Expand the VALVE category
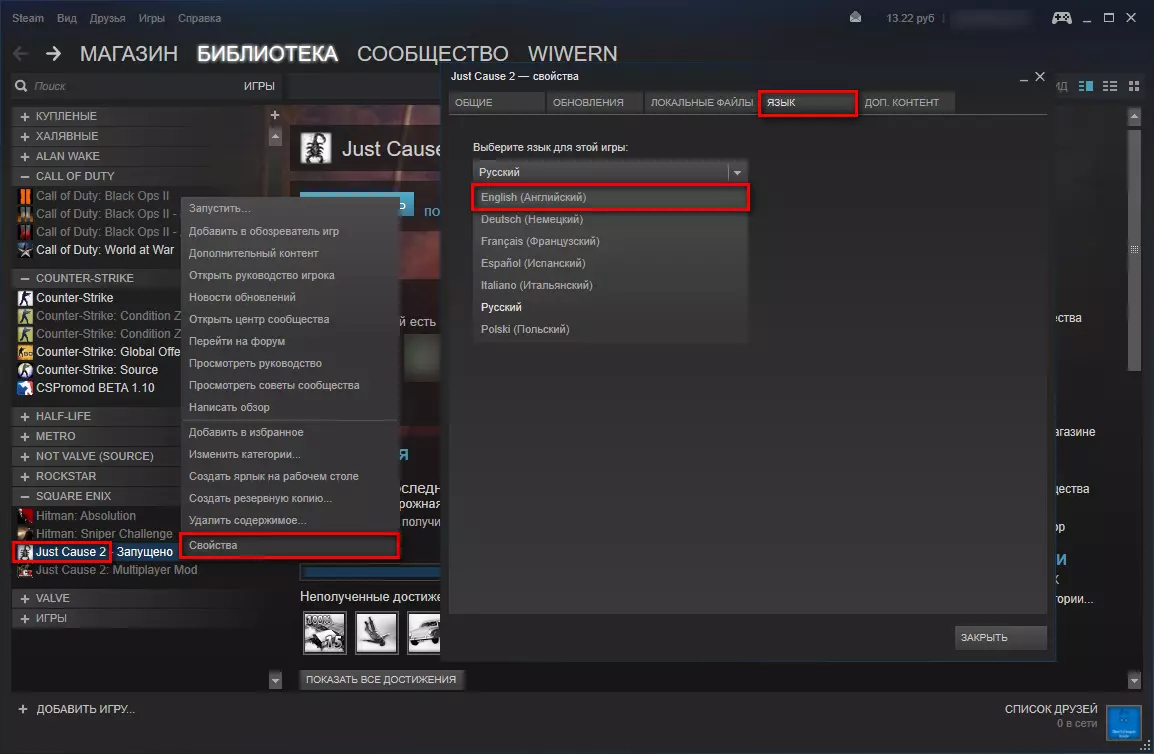Screen dimensions: 1154x754 25,599
